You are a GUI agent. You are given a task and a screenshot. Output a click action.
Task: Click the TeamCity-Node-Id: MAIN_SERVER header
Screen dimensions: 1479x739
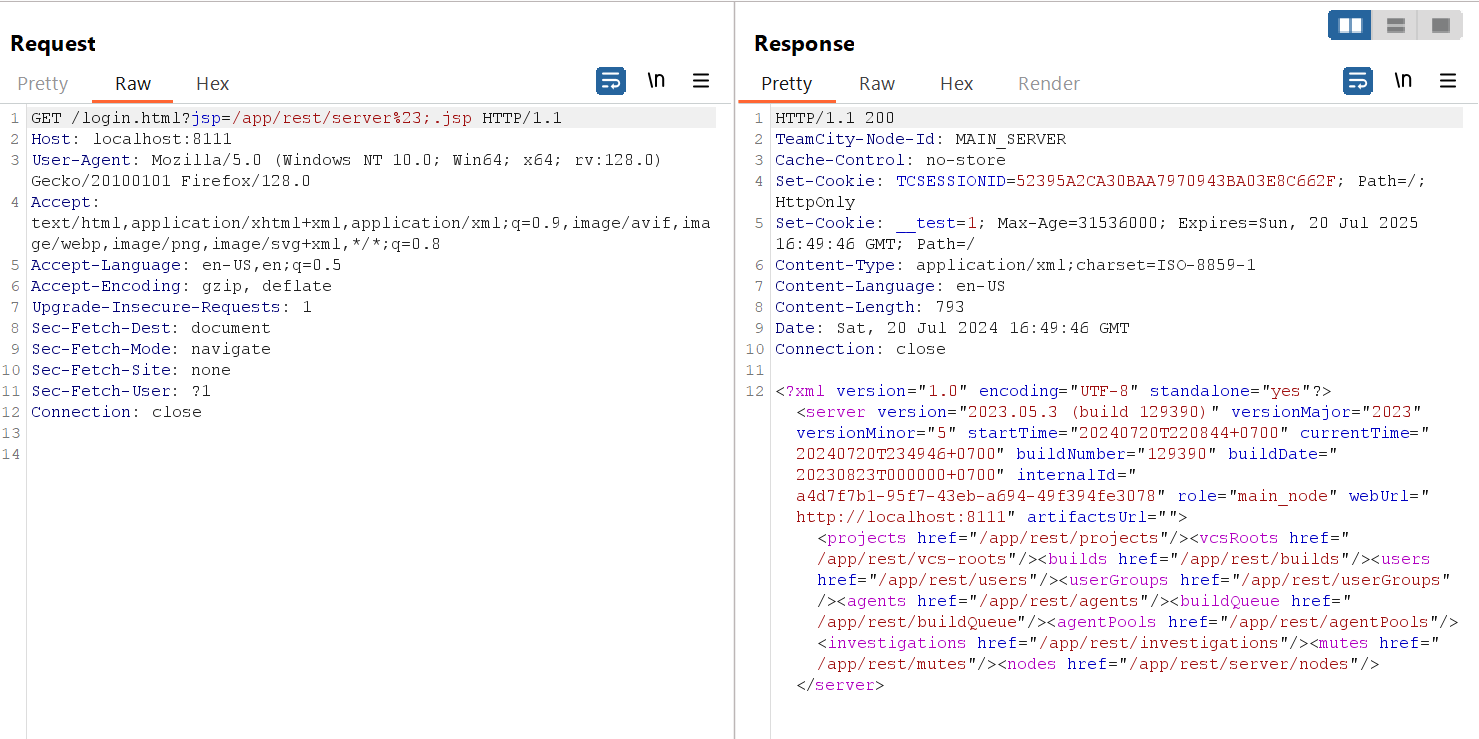[920, 139]
